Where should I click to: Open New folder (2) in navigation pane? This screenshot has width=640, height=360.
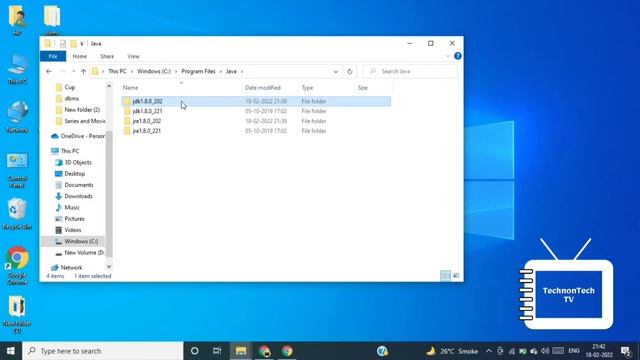pyautogui.click(x=82, y=110)
